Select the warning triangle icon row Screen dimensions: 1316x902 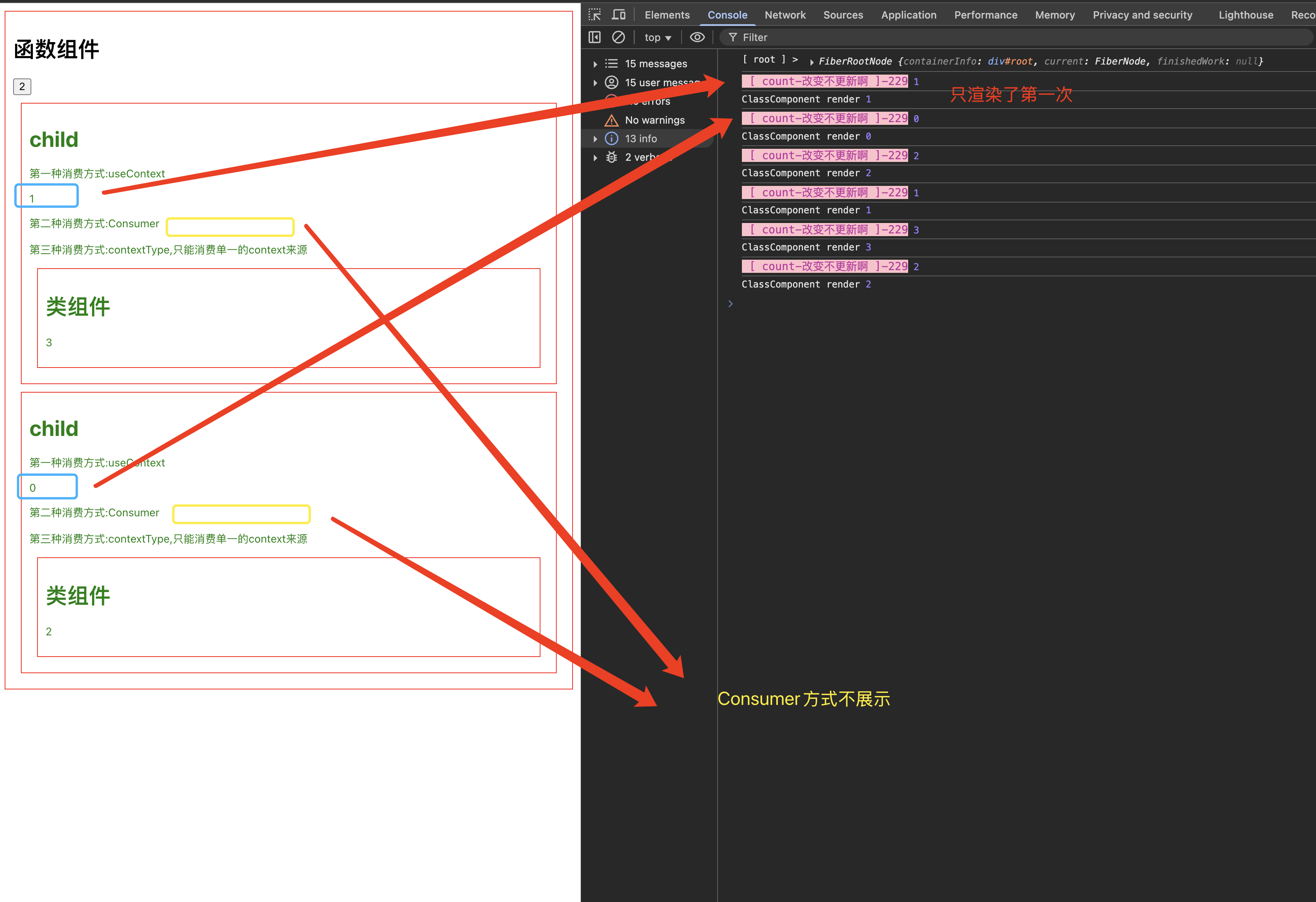611,120
